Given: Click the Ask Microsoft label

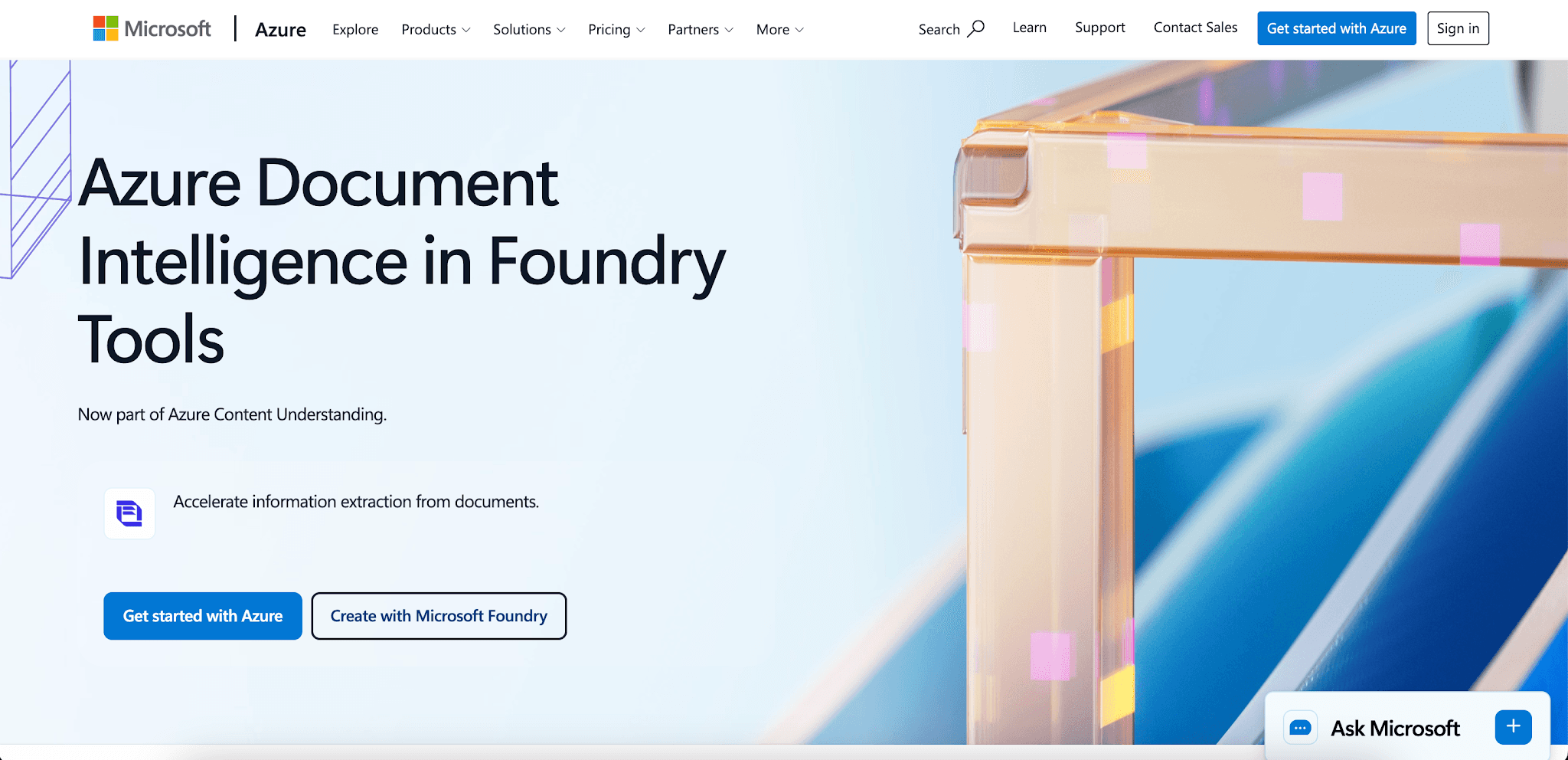Looking at the screenshot, I should pos(1395,728).
